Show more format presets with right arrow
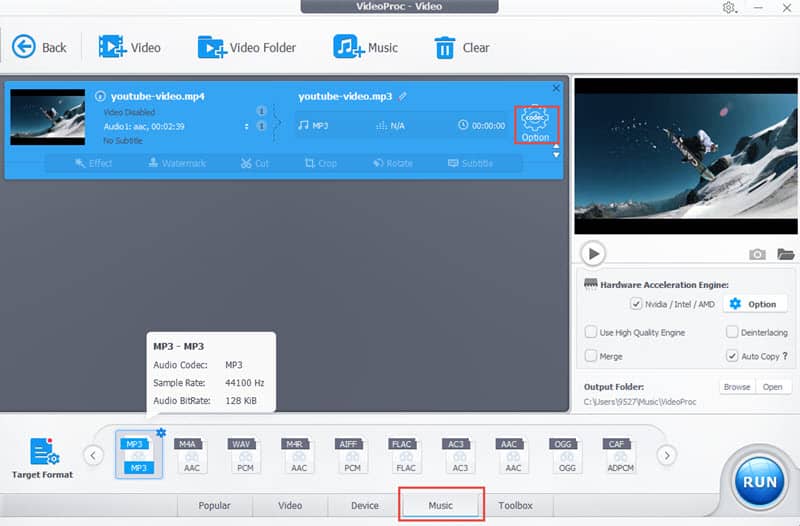800x526 pixels. point(666,455)
